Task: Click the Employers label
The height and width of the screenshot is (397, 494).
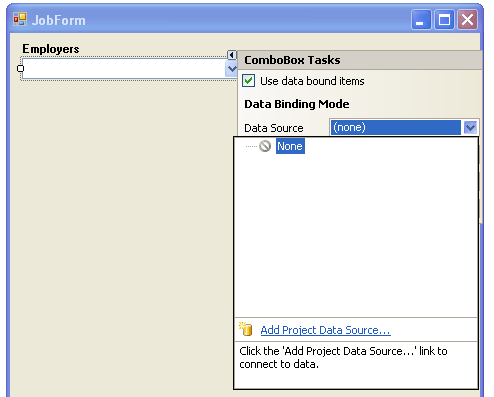Action: pyautogui.click(x=51, y=49)
